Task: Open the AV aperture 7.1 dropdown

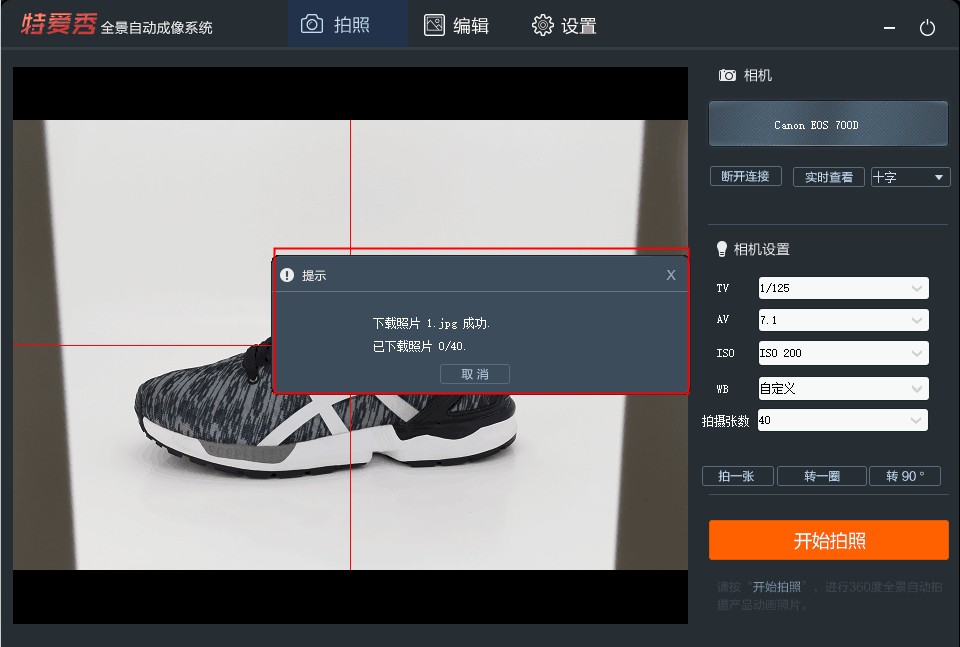Action: 843,321
